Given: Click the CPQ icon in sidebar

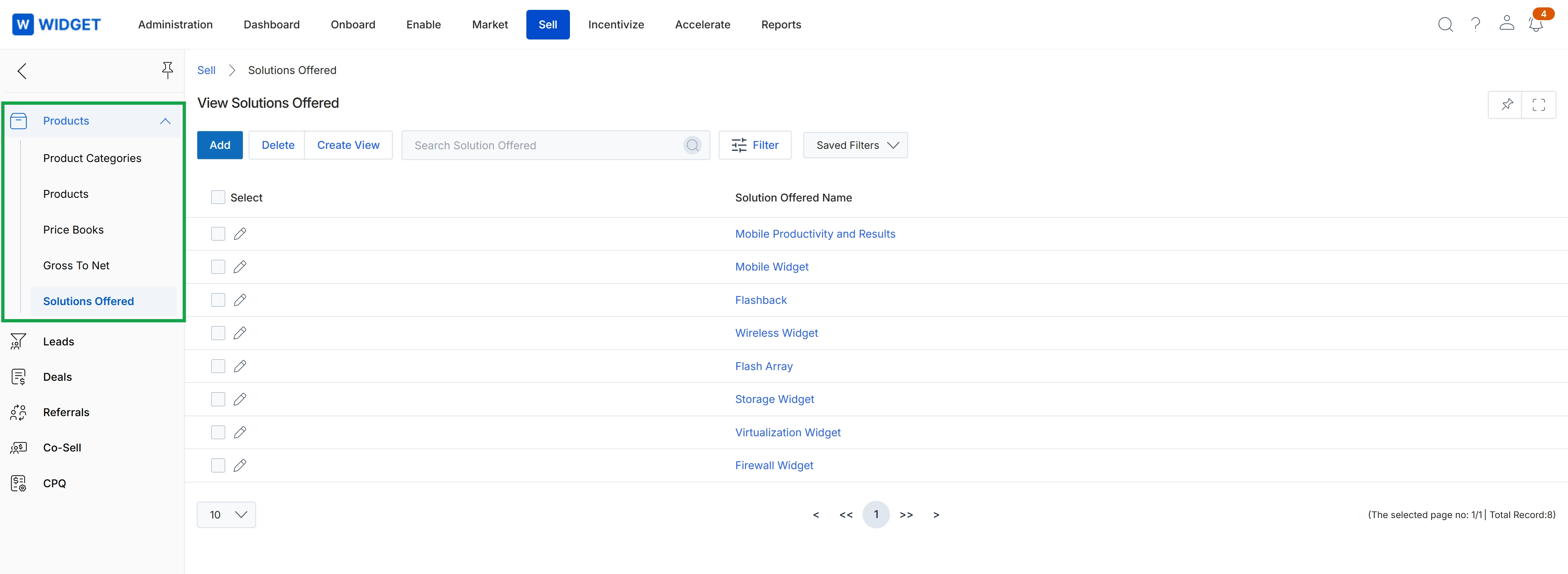Looking at the screenshot, I should [18, 483].
